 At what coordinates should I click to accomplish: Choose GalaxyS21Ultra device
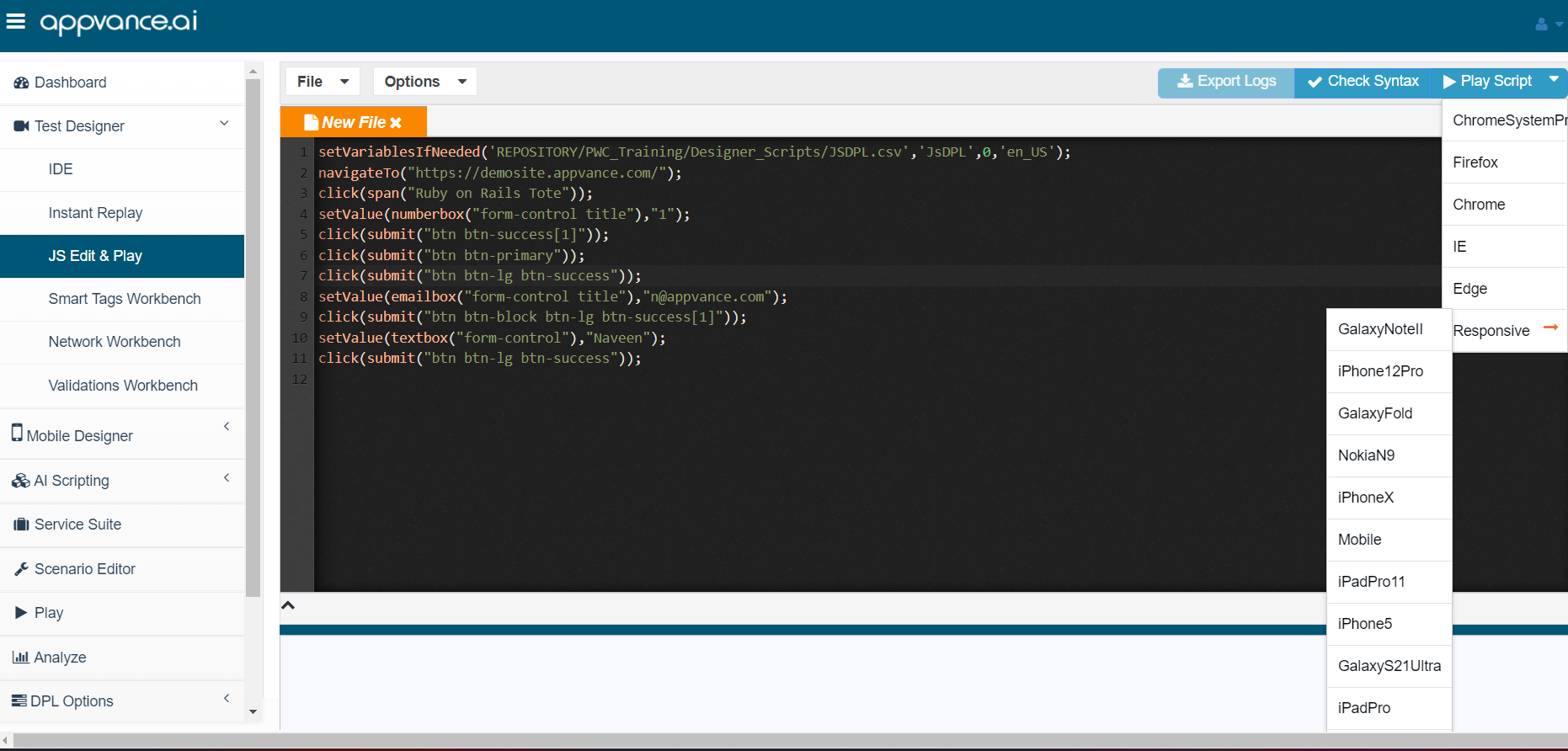[1389, 666]
